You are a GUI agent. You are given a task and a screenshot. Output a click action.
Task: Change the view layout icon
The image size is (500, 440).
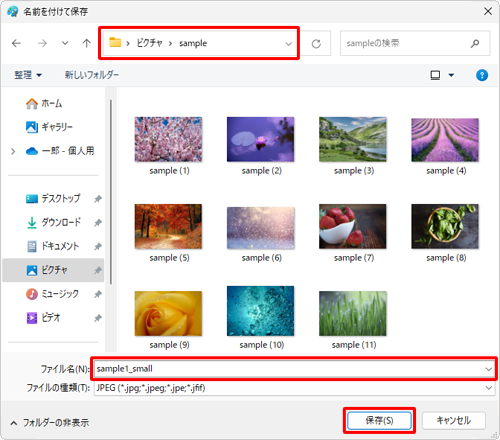click(435, 75)
